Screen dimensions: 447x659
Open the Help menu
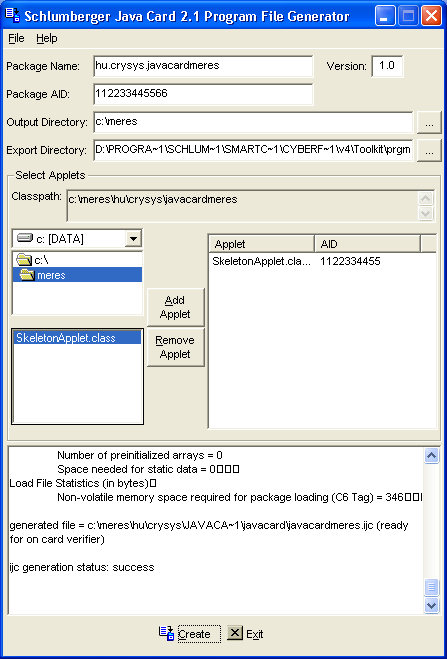tap(47, 39)
